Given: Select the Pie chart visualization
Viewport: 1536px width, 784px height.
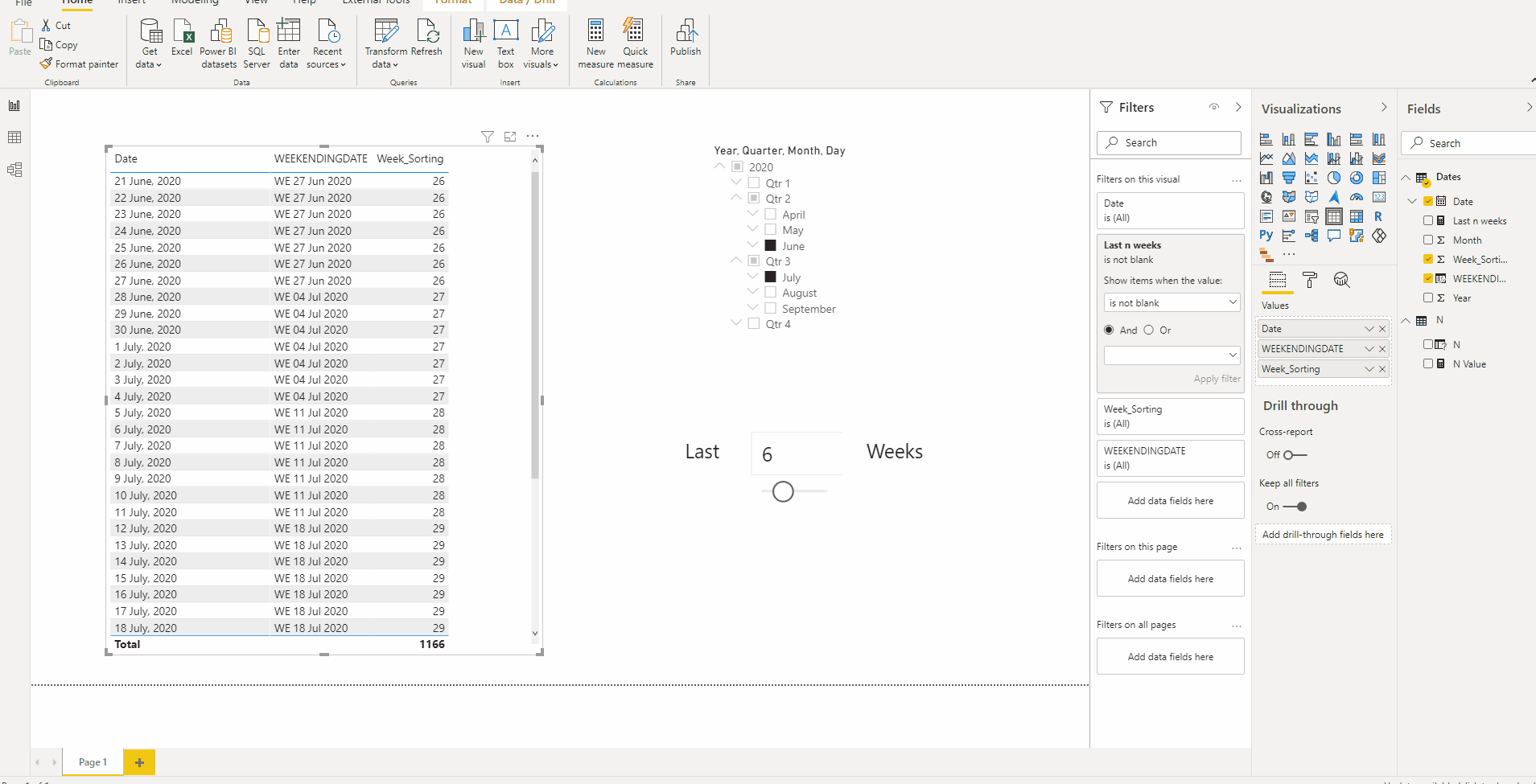Looking at the screenshot, I should [x=1334, y=178].
